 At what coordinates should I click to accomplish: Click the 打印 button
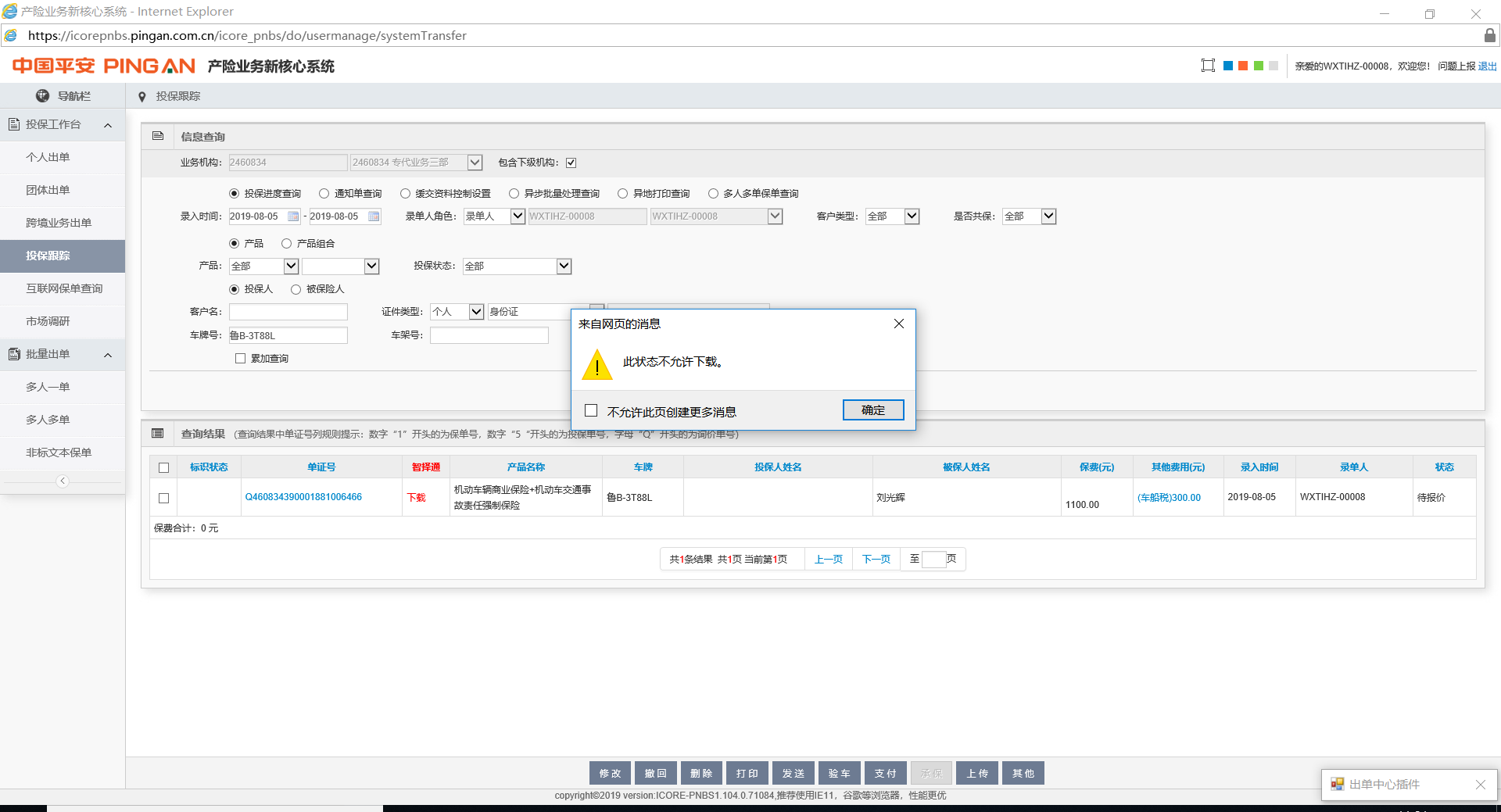pos(747,773)
